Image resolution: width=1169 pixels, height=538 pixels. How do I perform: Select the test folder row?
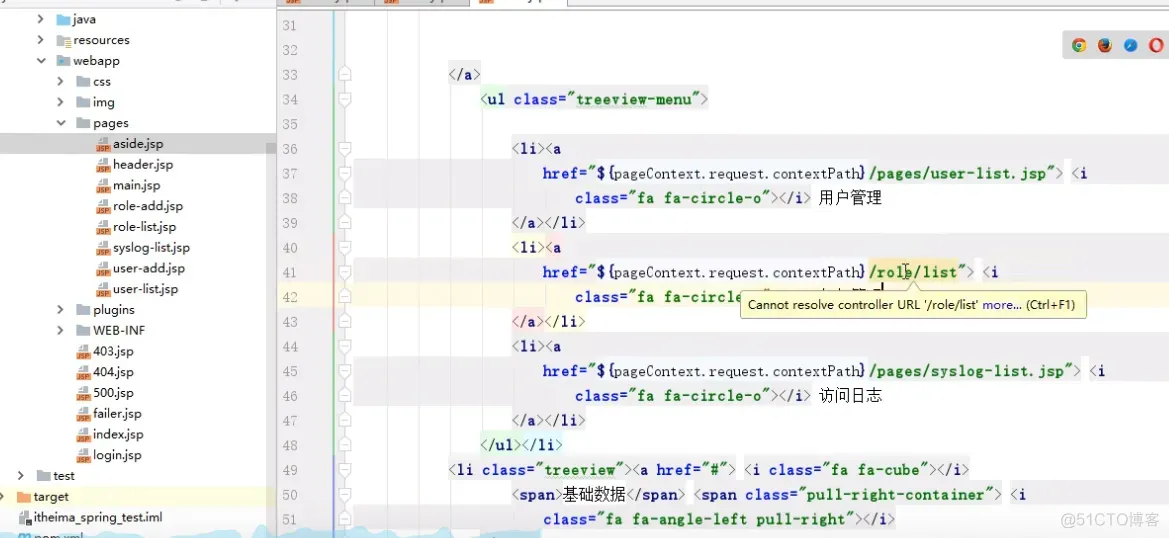tap(138, 476)
